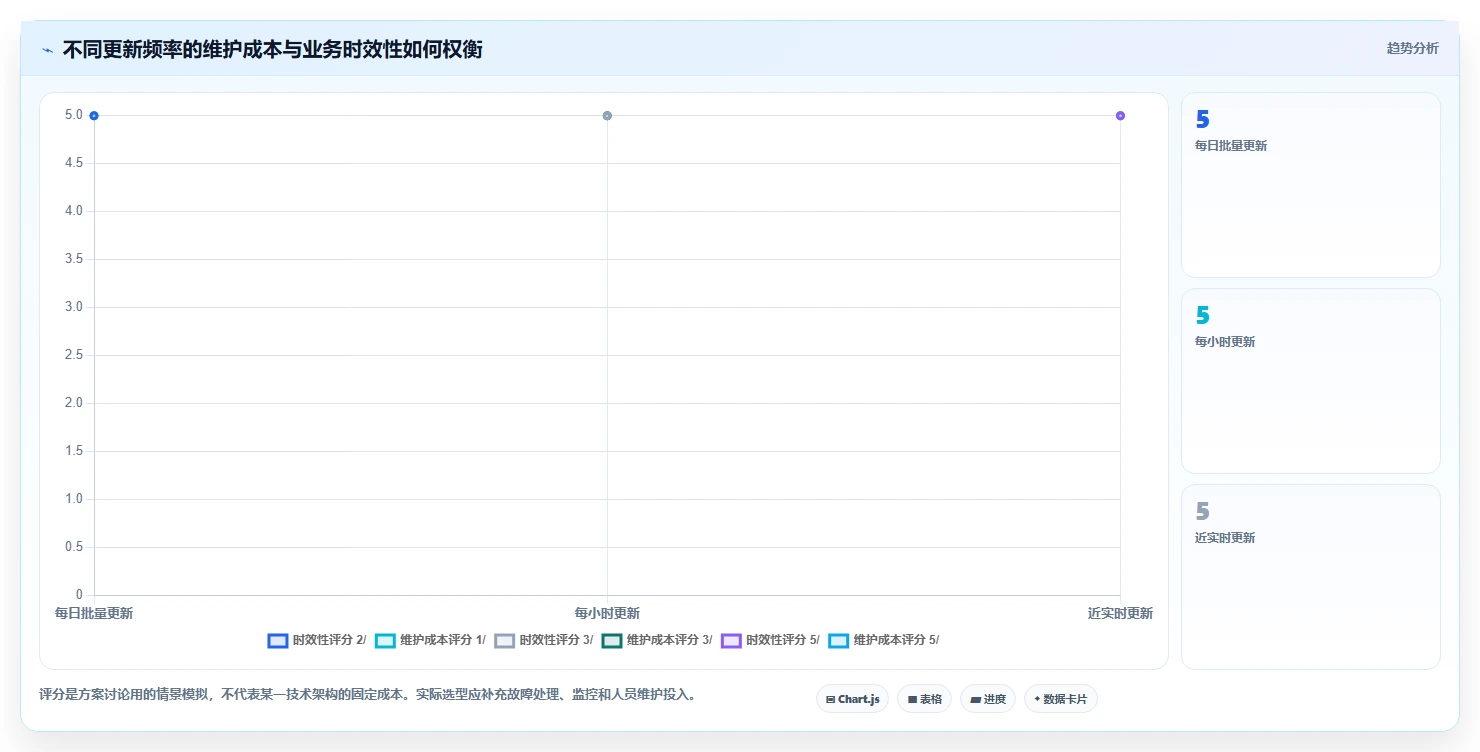This screenshot has width=1480, height=752.
Task: Click the blue data point at 每日批量更新
Action: pos(94,116)
